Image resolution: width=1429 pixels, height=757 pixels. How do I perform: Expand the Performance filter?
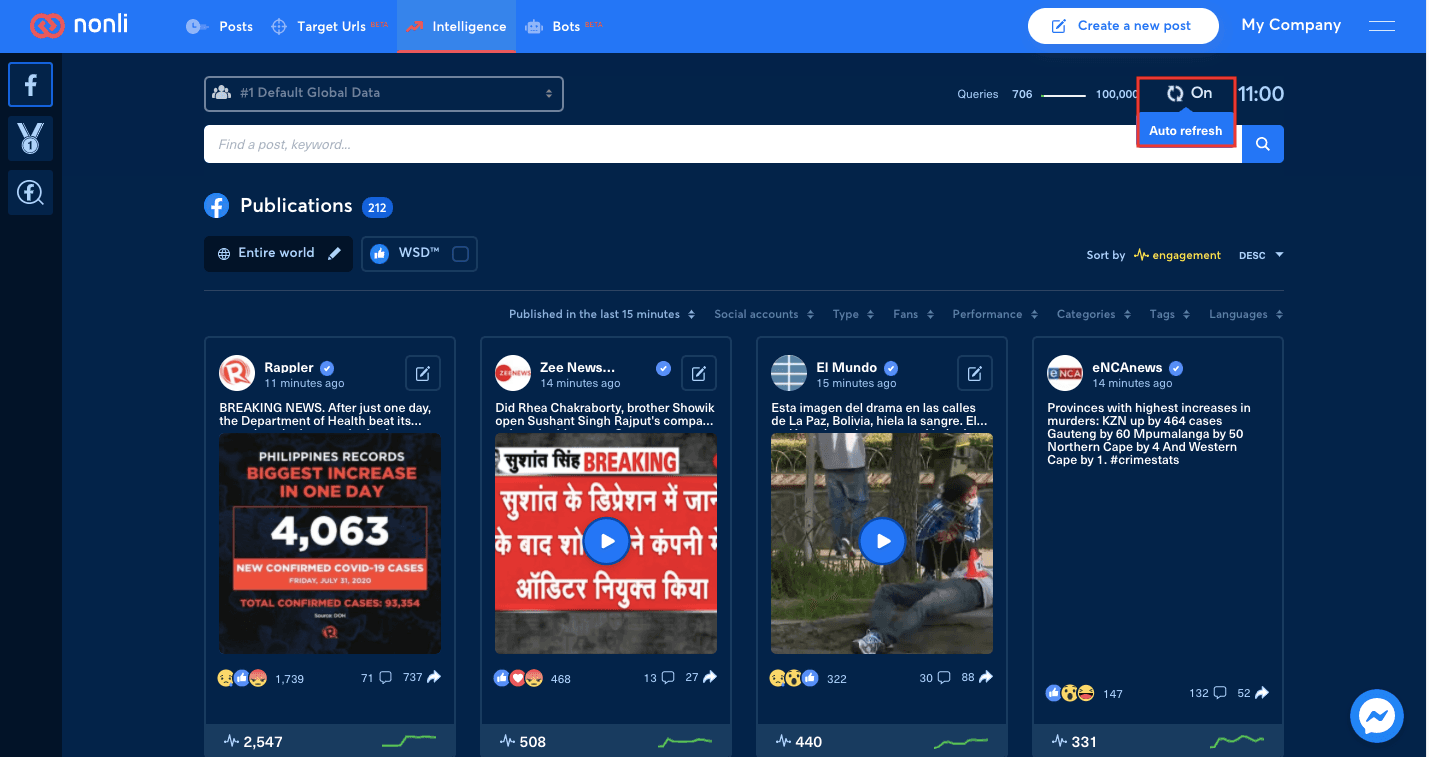[x=995, y=314]
